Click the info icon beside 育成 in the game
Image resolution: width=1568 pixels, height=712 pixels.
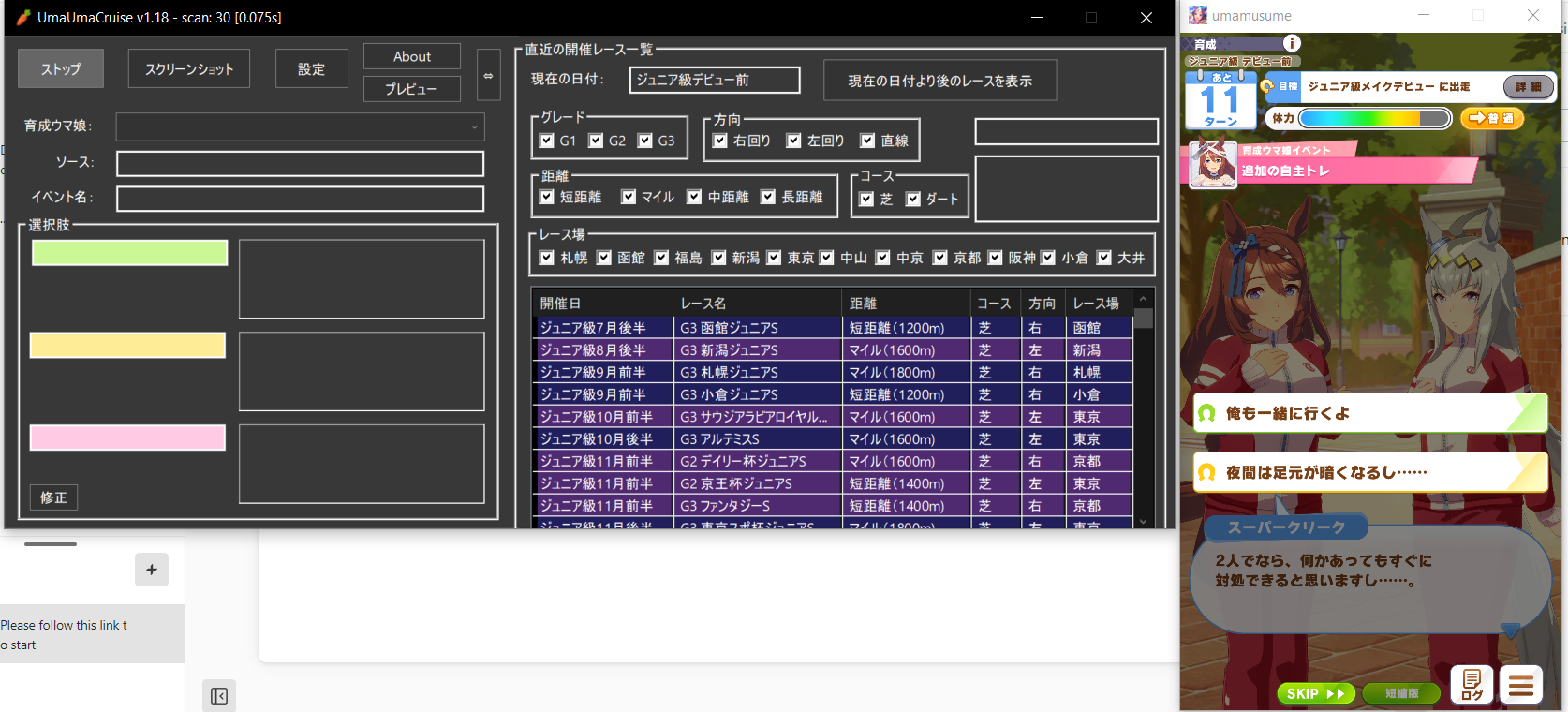click(1292, 43)
